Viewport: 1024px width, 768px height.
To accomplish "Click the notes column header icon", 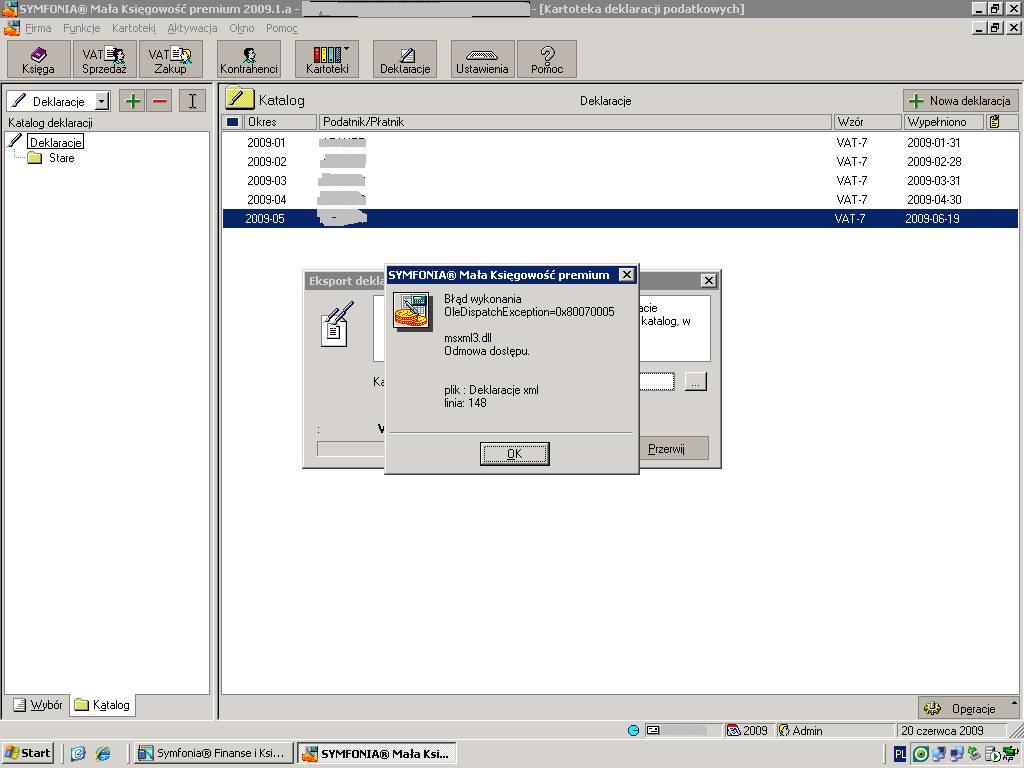I will click(x=994, y=121).
